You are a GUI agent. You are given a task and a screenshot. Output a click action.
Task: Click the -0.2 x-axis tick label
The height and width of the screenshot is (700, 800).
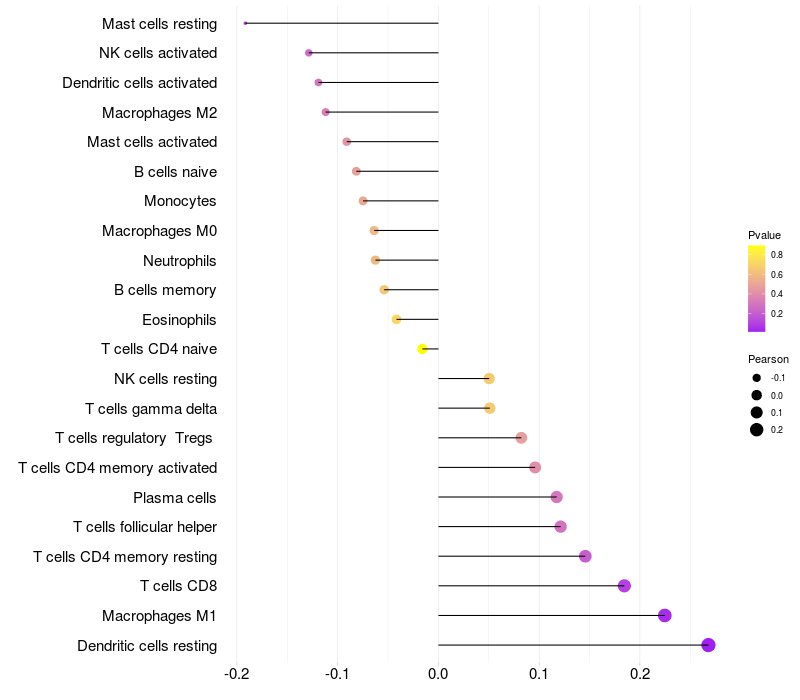click(x=236, y=674)
